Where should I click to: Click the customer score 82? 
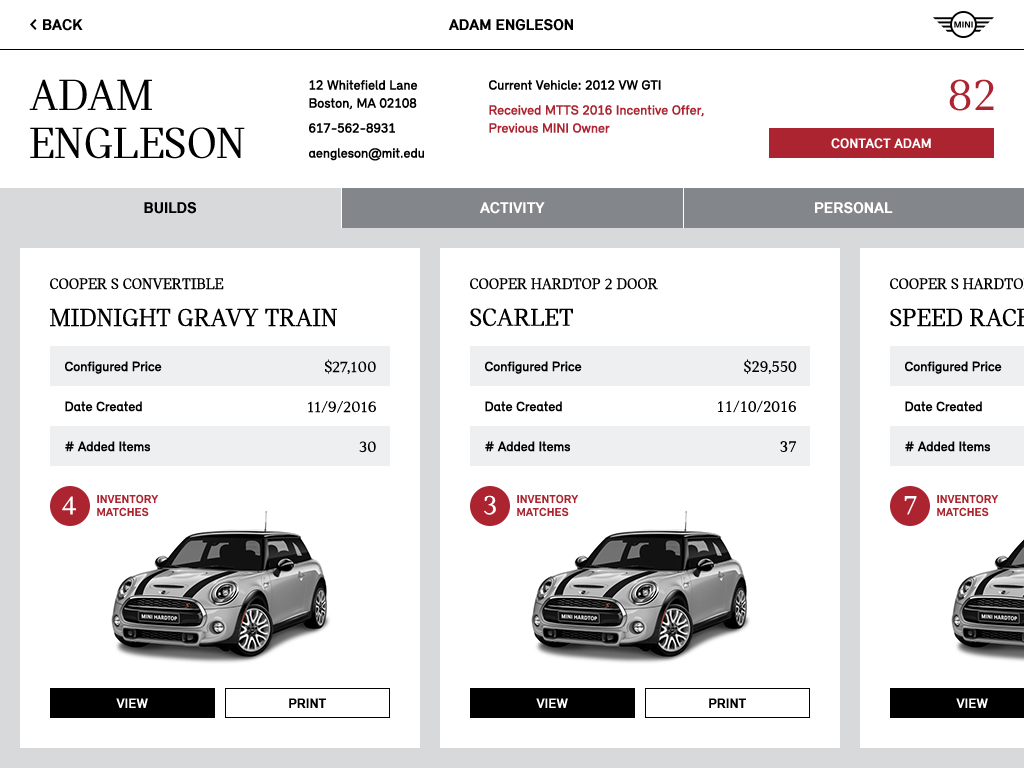pyautogui.click(x=971, y=96)
